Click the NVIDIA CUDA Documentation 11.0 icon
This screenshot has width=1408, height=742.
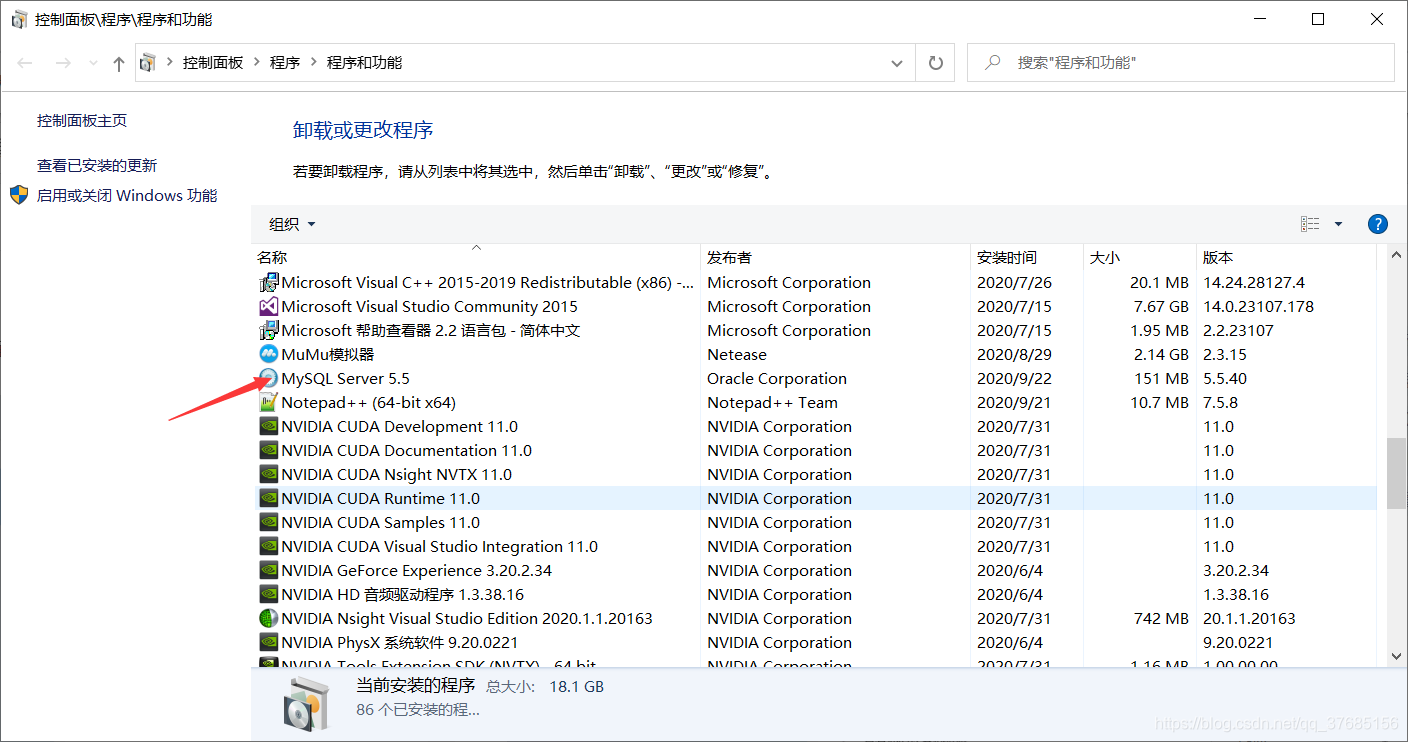[268, 451]
